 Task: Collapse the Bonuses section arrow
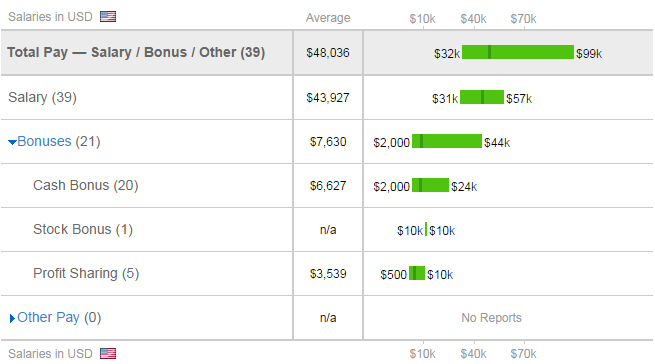(12, 143)
